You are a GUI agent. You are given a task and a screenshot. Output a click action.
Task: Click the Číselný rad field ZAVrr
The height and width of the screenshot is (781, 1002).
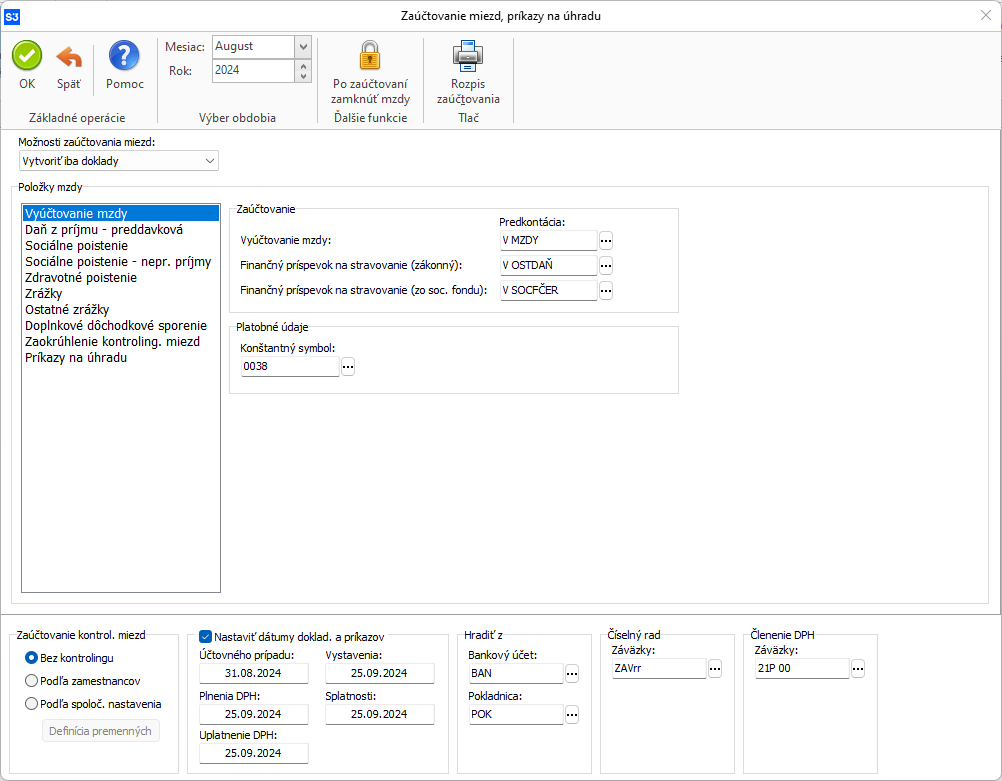click(x=659, y=669)
